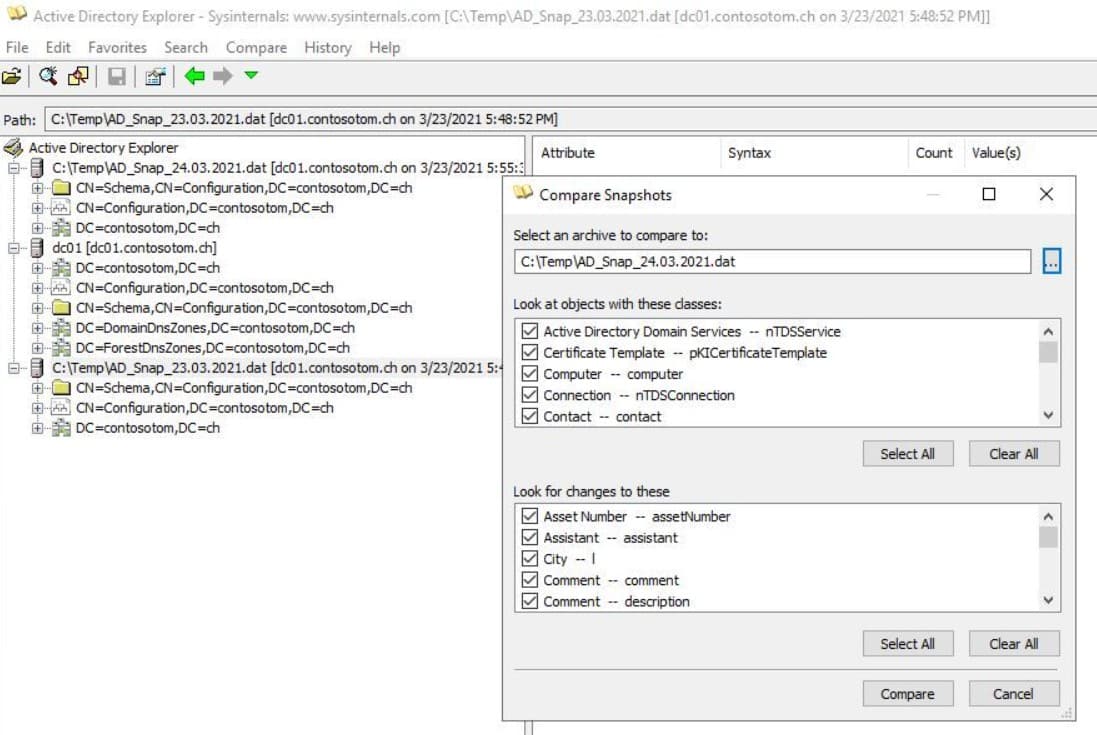Click server icon of AD_Snap_23.03.2021.dat tree node
Screen dimensions: 1097x735
(37, 368)
